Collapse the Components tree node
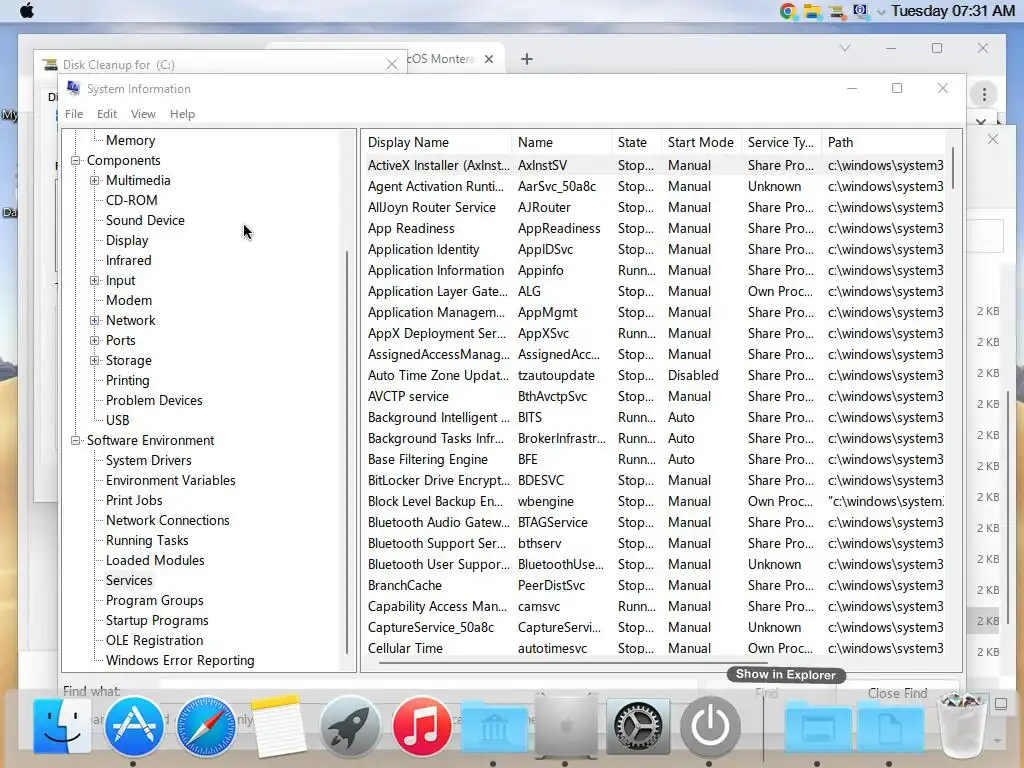Viewport: 1024px width, 768px height. pos(76,161)
